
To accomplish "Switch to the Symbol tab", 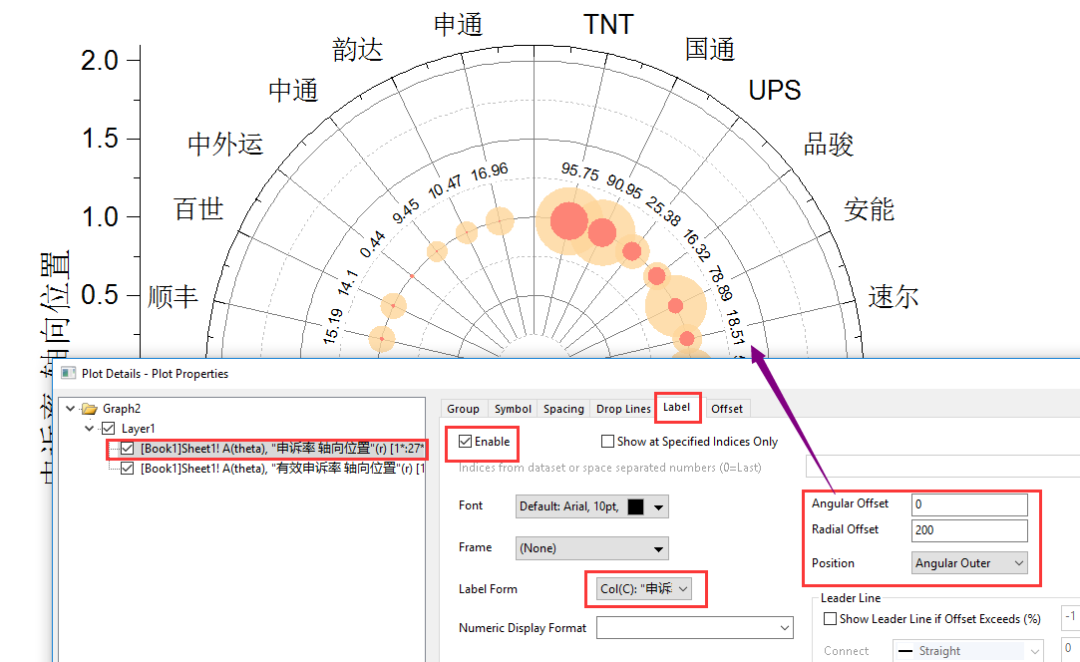I will [512, 408].
